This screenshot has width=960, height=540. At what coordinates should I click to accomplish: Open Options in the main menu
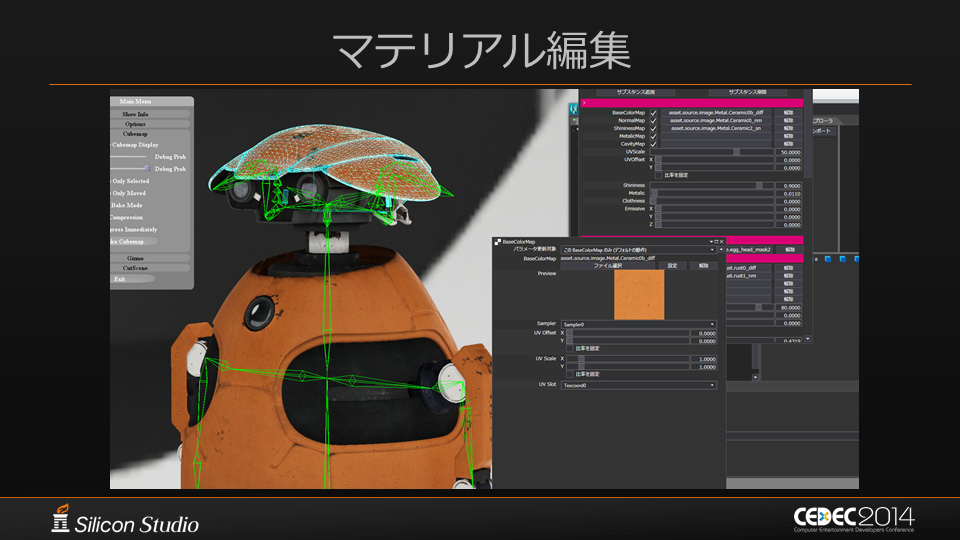[150, 124]
